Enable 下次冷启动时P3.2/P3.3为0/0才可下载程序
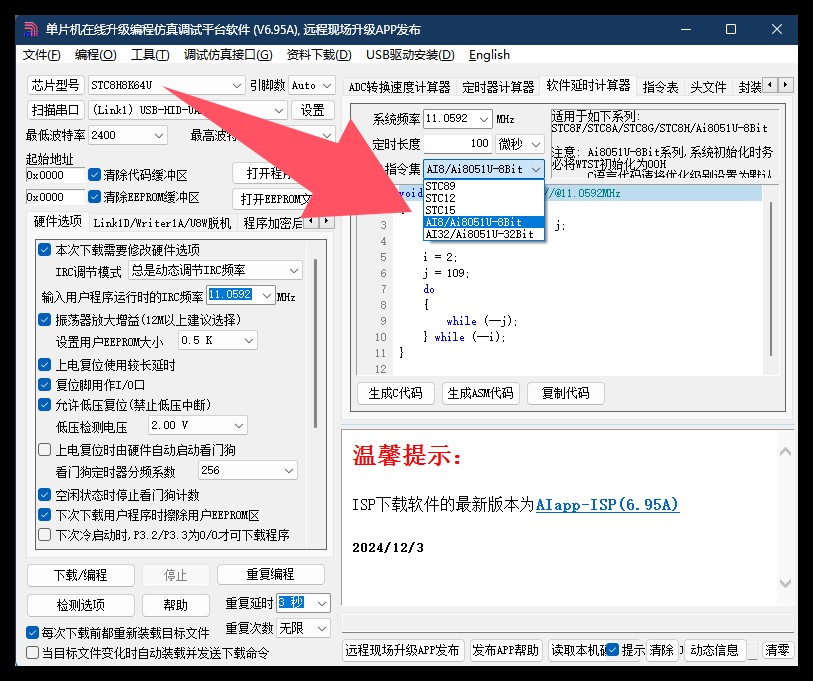 tap(45, 535)
